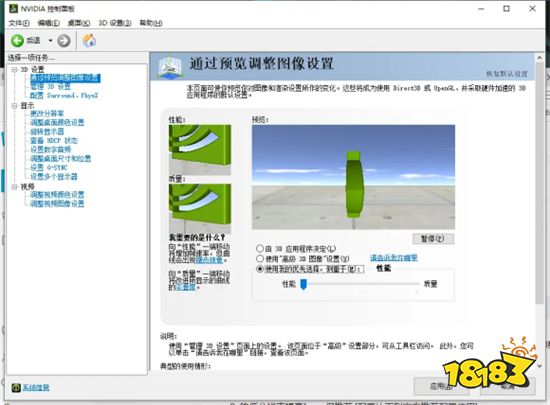Collapse the 3D 设置 tree node
Viewport: 550px width, 405px height.
pos(14,69)
